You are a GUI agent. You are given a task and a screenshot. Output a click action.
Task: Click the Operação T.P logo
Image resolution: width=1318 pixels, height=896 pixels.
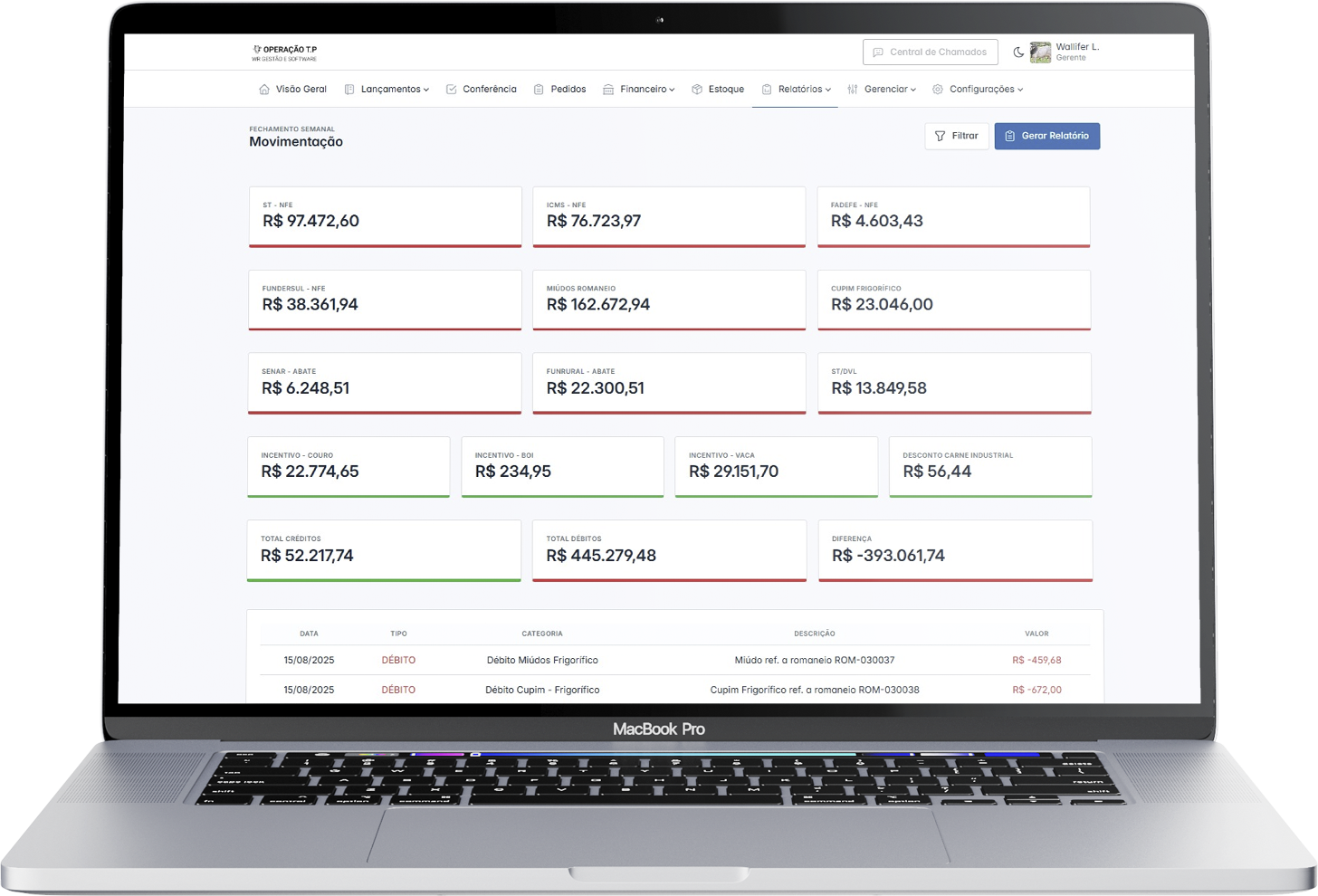coord(284,52)
